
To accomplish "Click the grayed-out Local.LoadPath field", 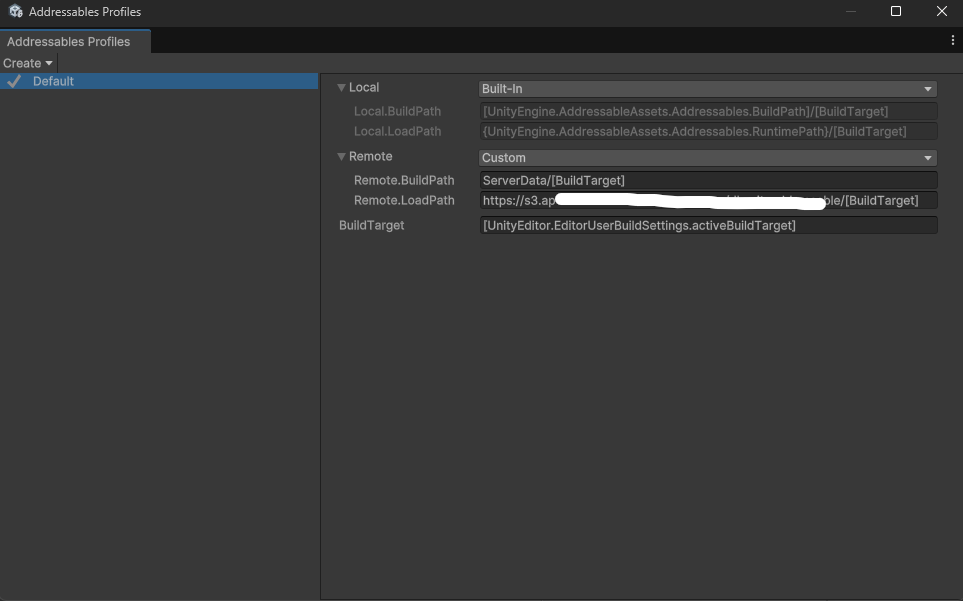I will [707, 131].
